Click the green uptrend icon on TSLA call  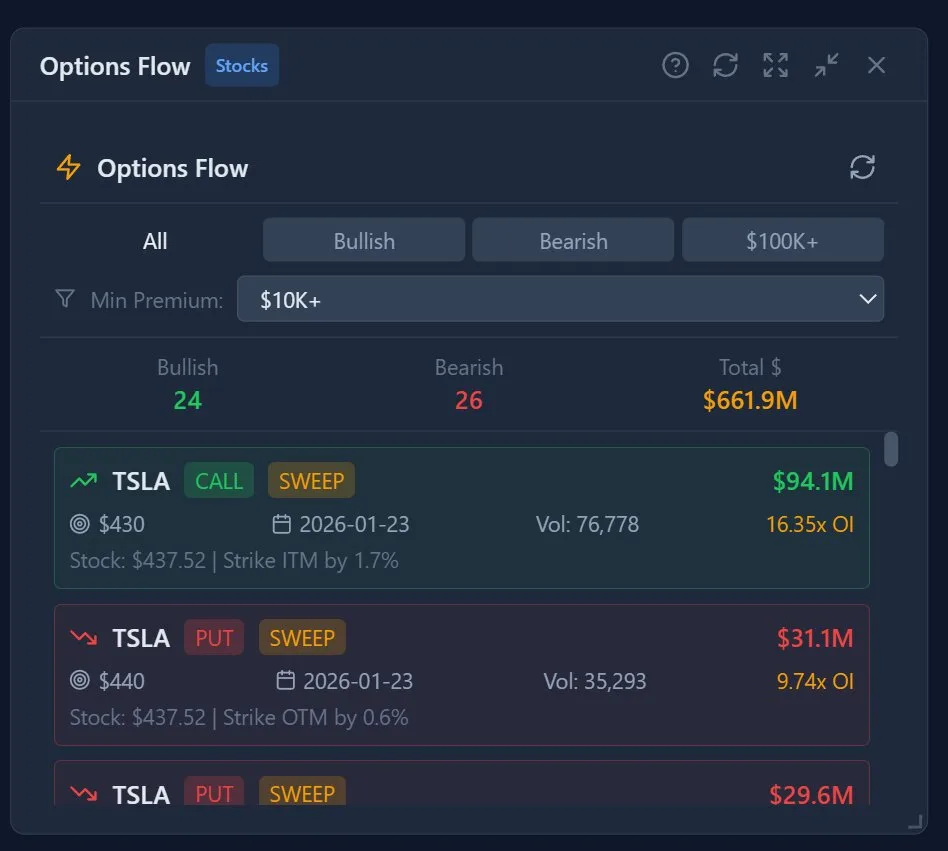(x=83, y=481)
